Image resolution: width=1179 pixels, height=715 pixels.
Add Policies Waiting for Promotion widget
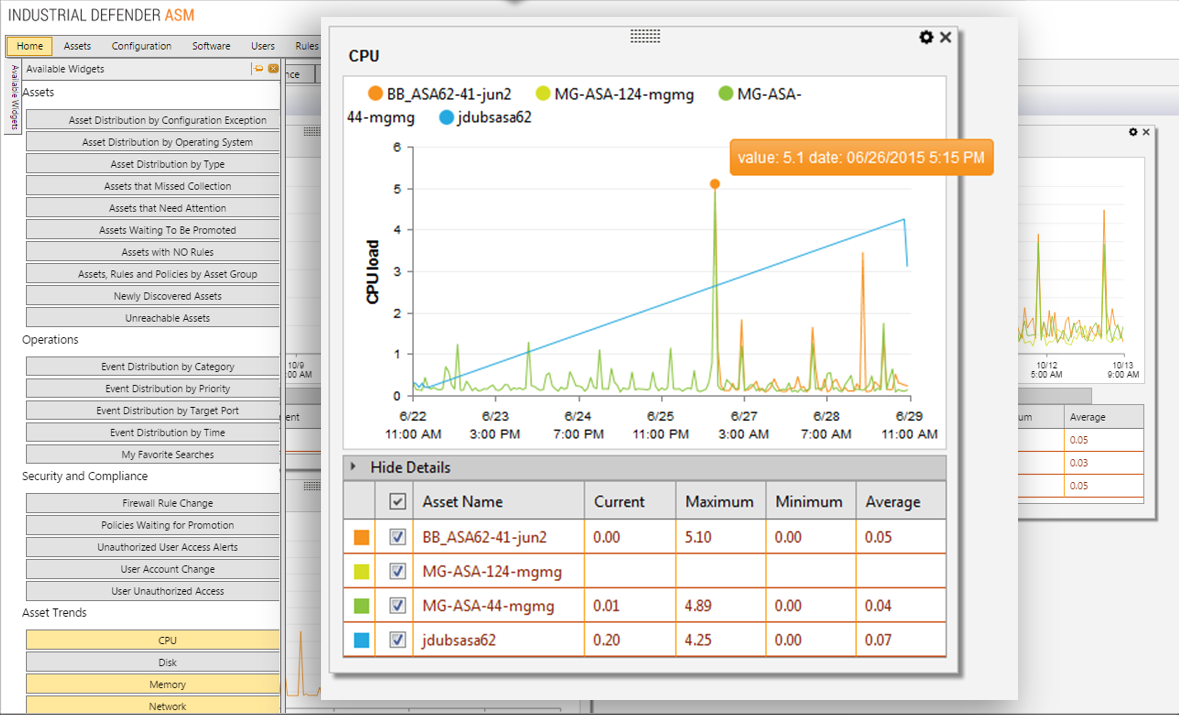pyautogui.click(x=153, y=525)
